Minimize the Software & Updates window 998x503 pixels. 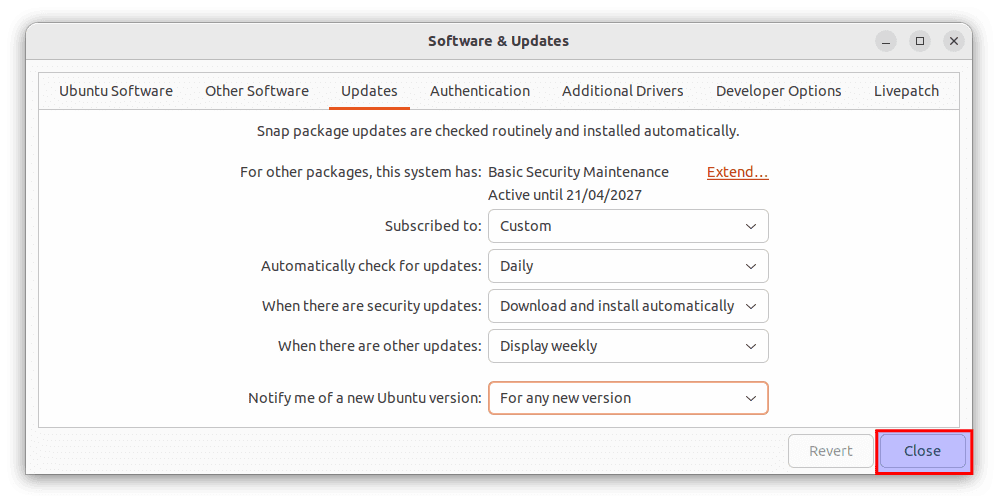click(x=886, y=41)
